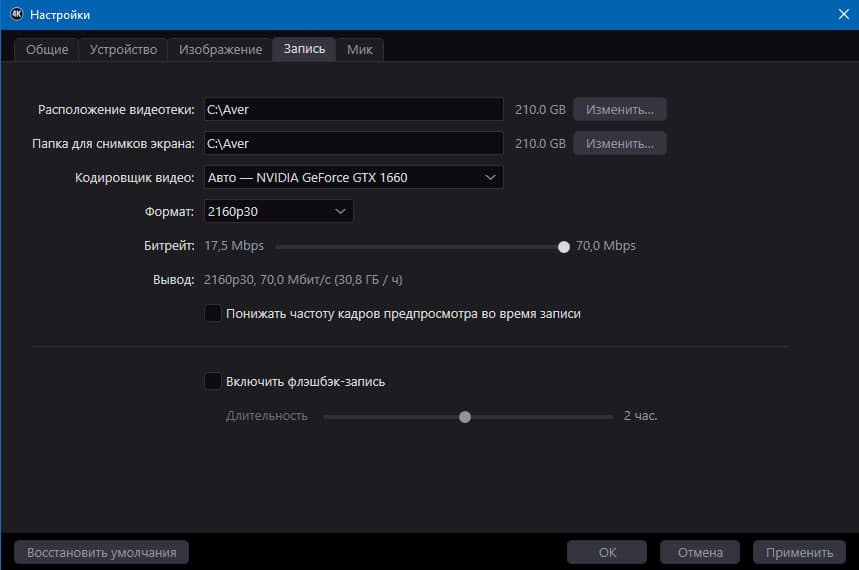Click the 210.0 GB label beside Папка для снимков экрана
Viewport: 859px width, 570px height.
point(540,144)
